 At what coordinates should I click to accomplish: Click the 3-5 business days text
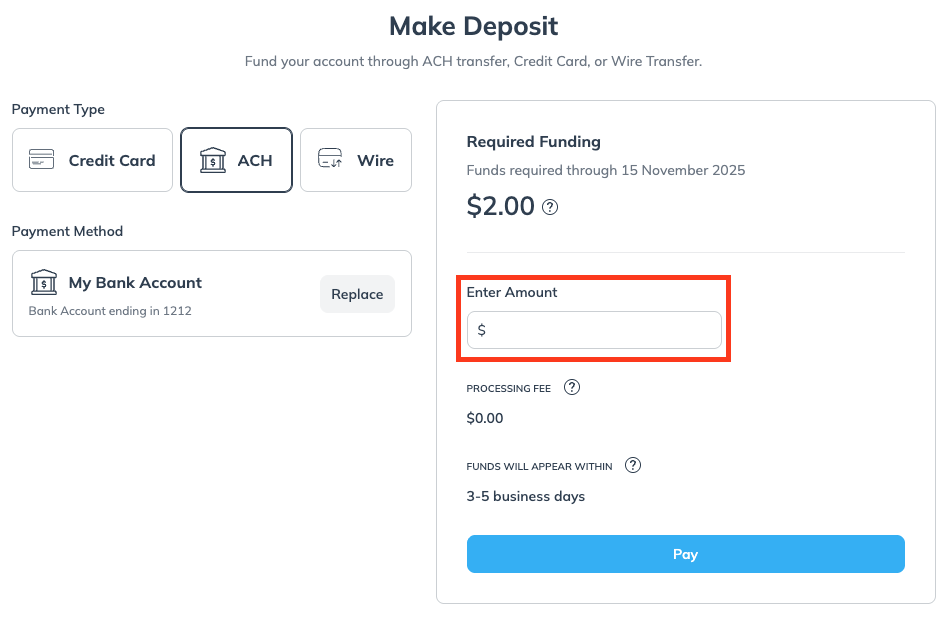tap(526, 496)
